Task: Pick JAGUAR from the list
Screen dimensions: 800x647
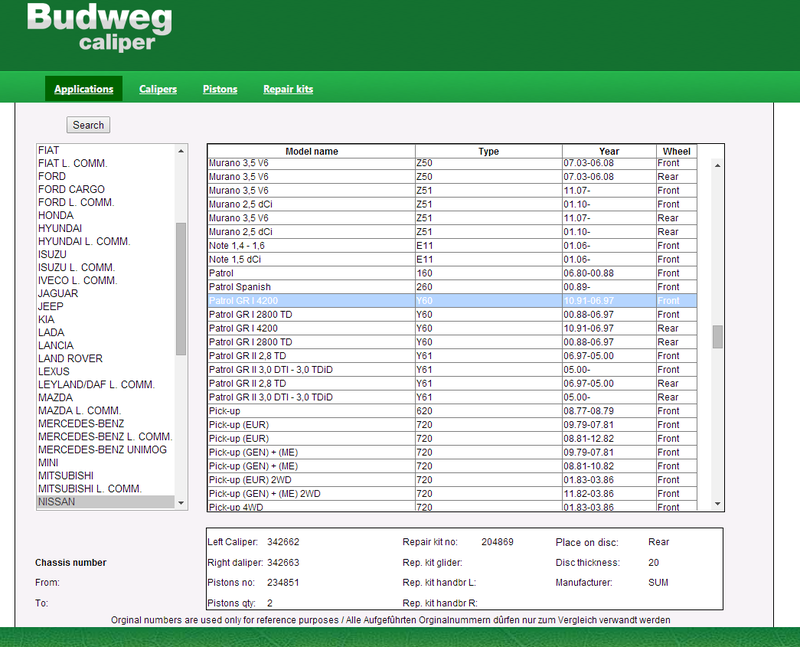Action: [x=106, y=293]
